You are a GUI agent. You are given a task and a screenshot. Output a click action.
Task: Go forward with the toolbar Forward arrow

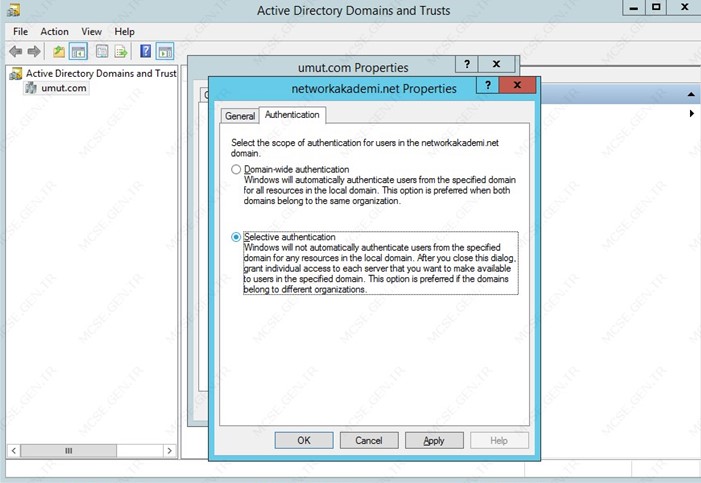(x=34, y=52)
